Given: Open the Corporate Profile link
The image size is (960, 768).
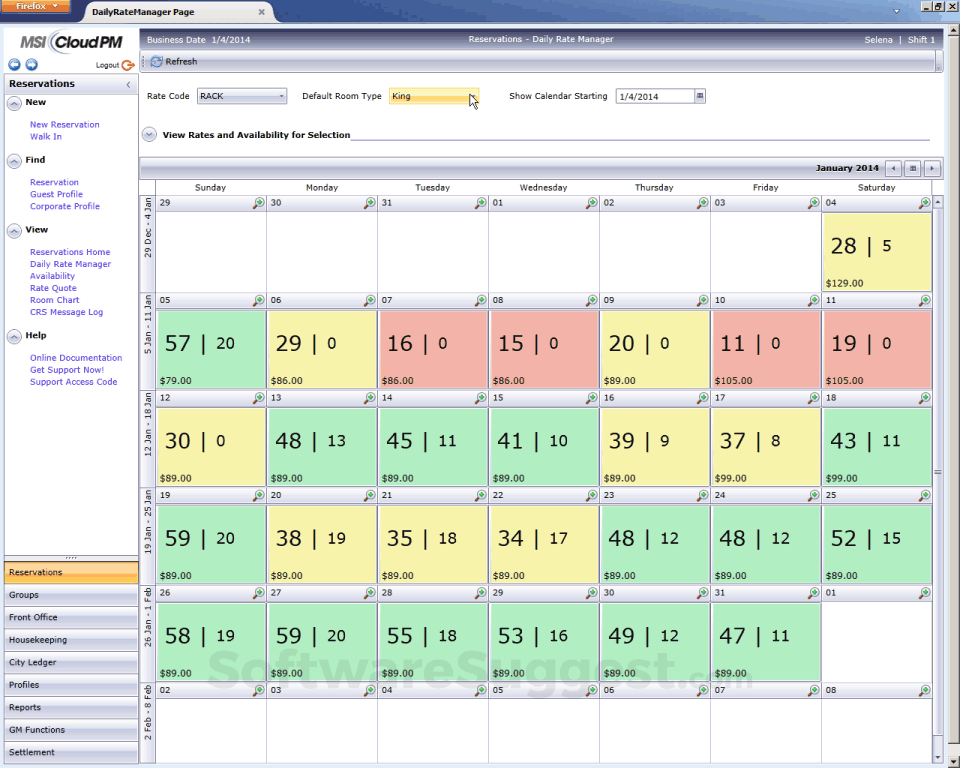Looking at the screenshot, I should pyautogui.click(x=65, y=206).
